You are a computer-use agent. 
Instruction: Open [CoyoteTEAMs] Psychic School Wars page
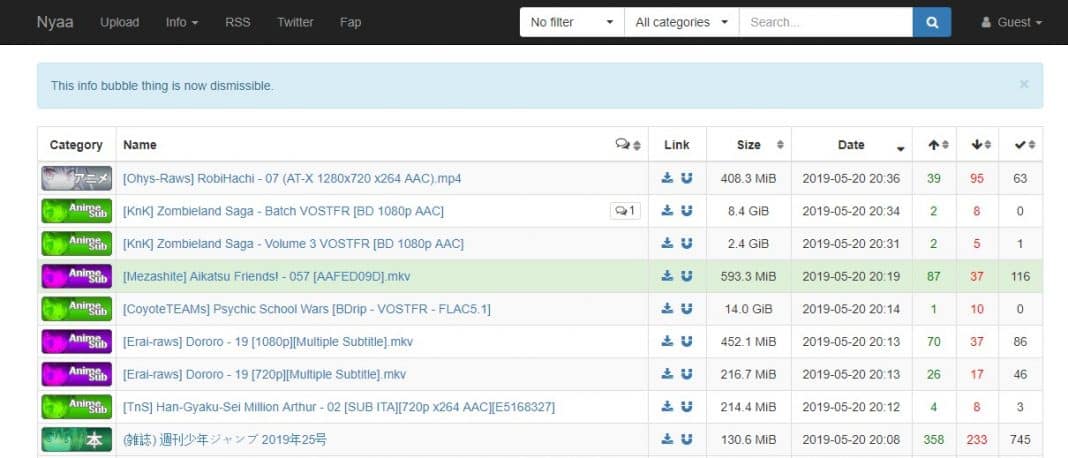coord(307,309)
